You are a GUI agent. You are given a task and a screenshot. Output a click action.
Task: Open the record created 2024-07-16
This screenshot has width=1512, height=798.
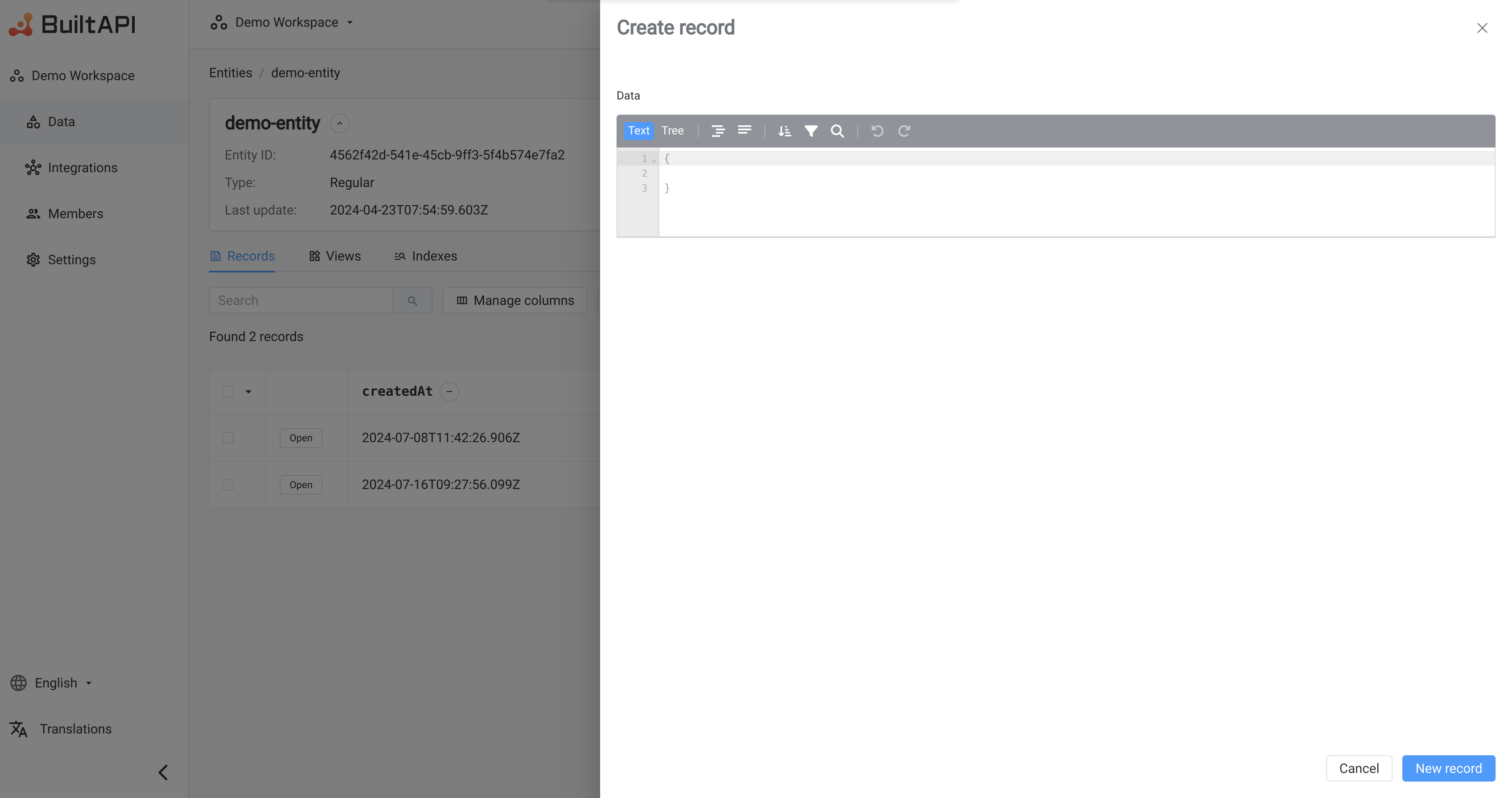[x=301, y=485]
